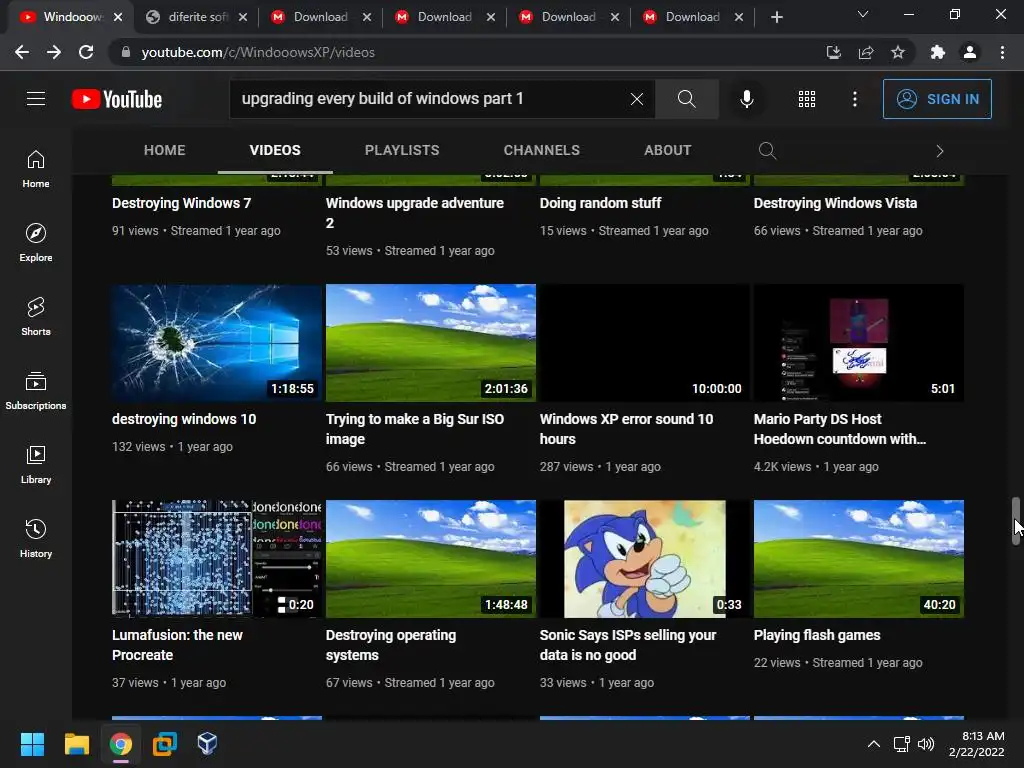Open the Destroying Windows Vista title link

pyautogui.click(x=835, y=203)
